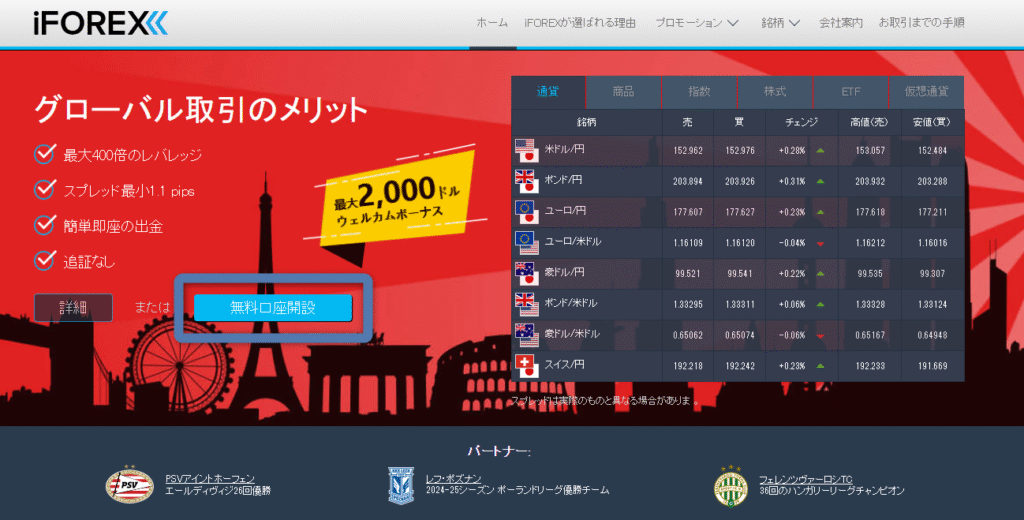Switch to the 仮想通貨 tab
The width and height of the screenshot is (1024, 520).
point(926,92)
